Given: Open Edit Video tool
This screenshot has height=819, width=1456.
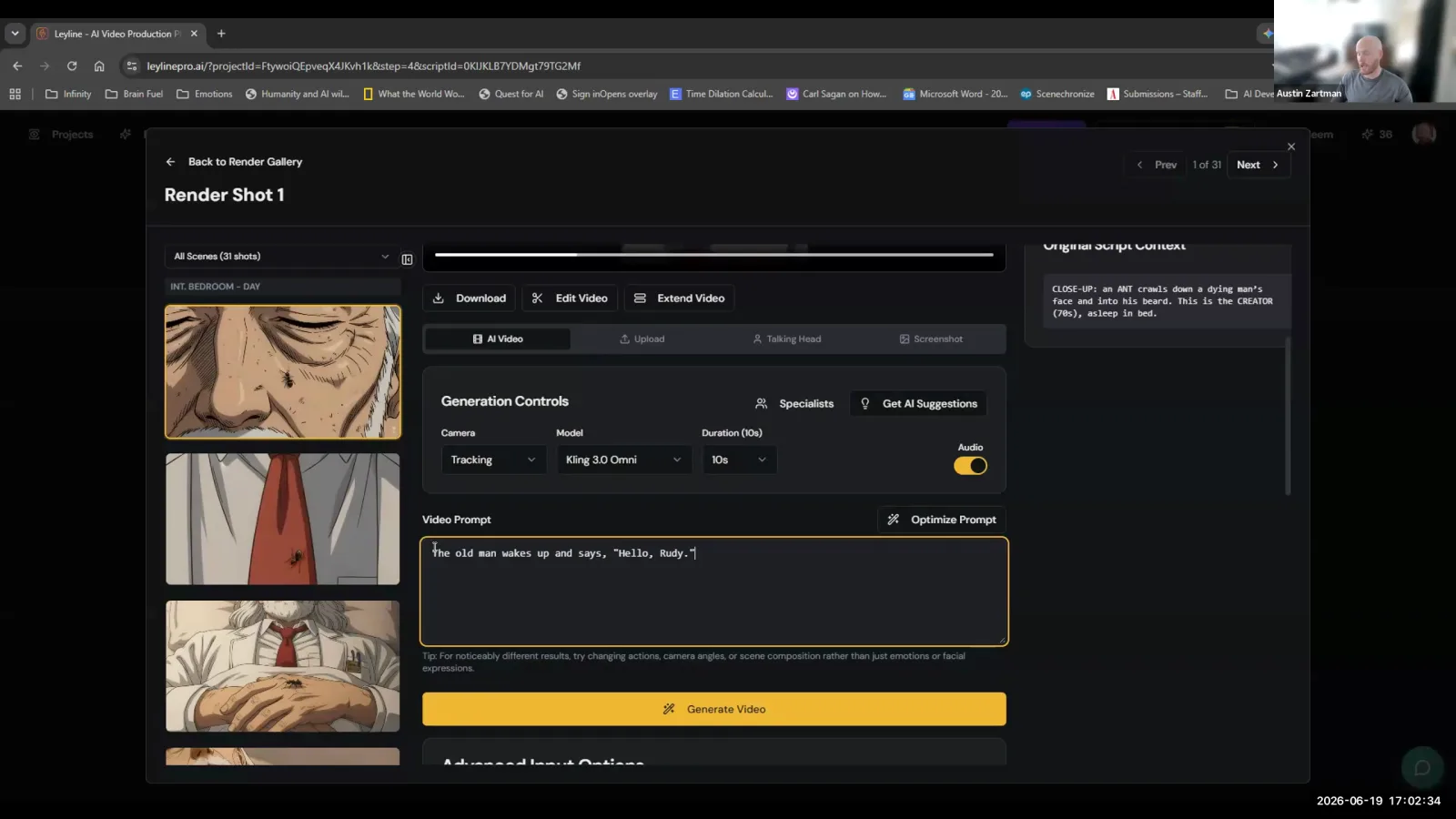Looking at the screenshot, I should (x=570, y=298).
